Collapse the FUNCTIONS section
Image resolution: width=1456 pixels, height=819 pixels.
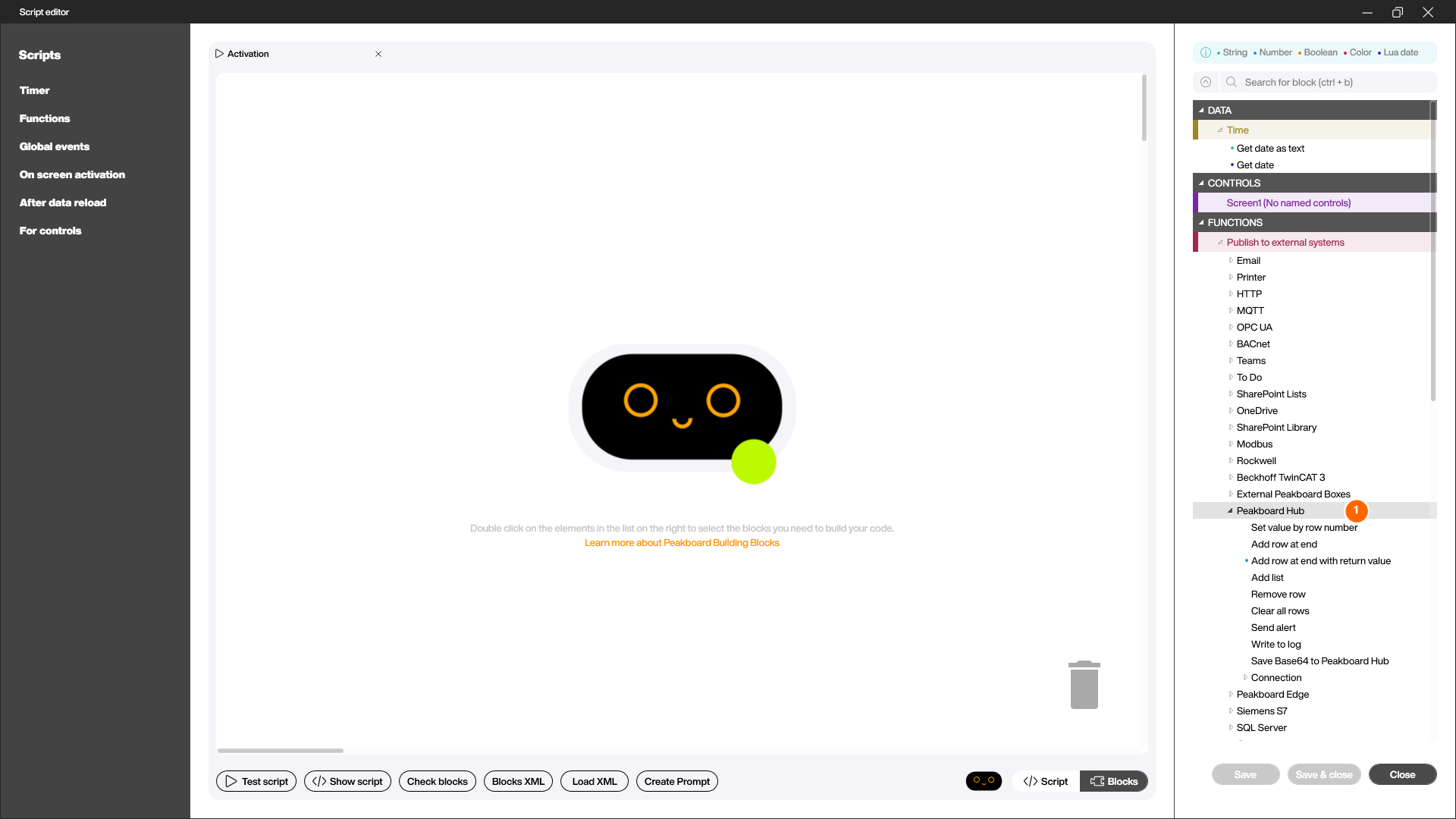[x=1201, y=222]
